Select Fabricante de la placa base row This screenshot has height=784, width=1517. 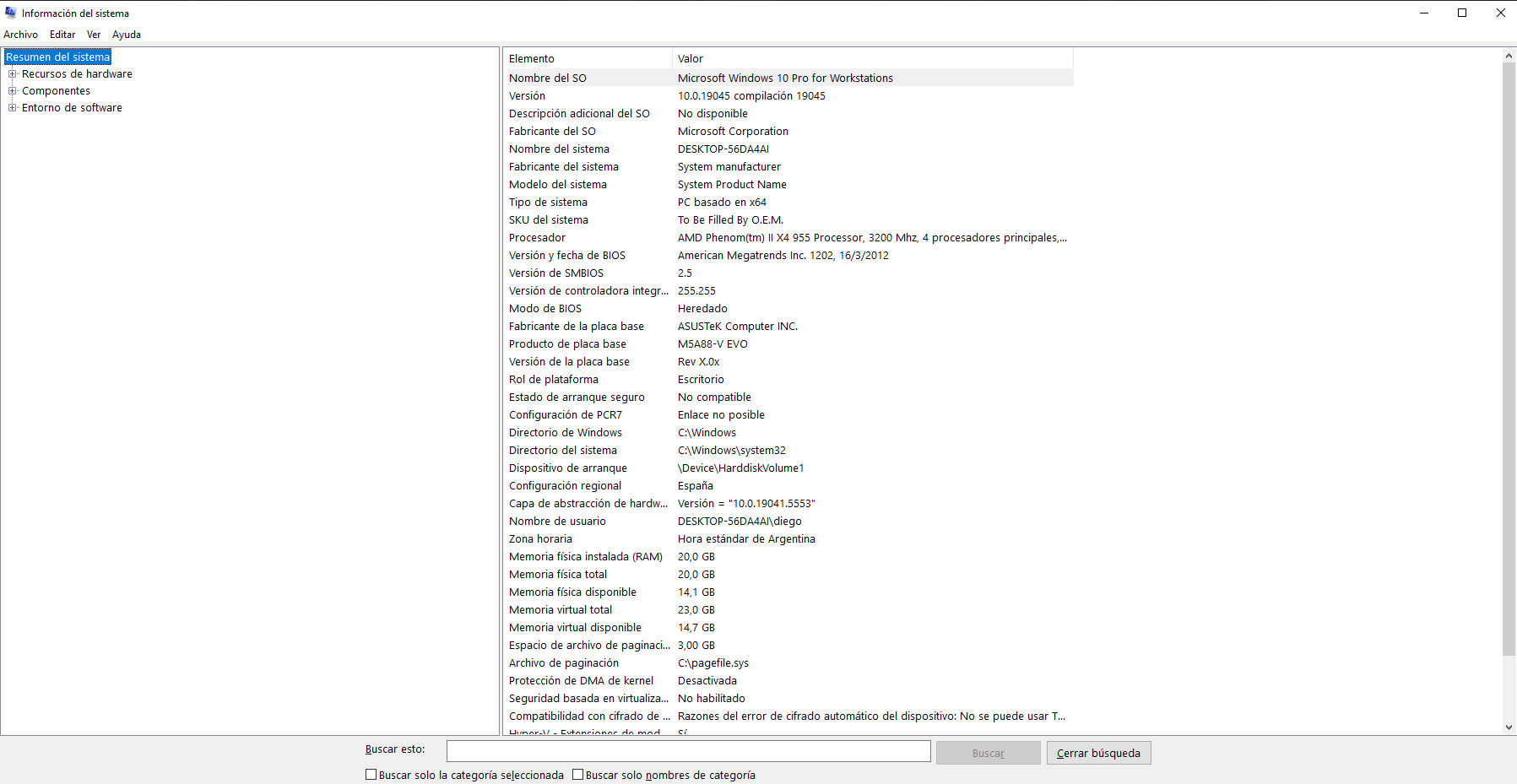788,326
